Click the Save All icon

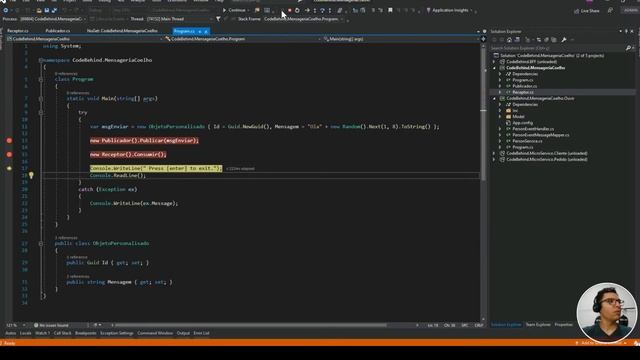point(54,10)
